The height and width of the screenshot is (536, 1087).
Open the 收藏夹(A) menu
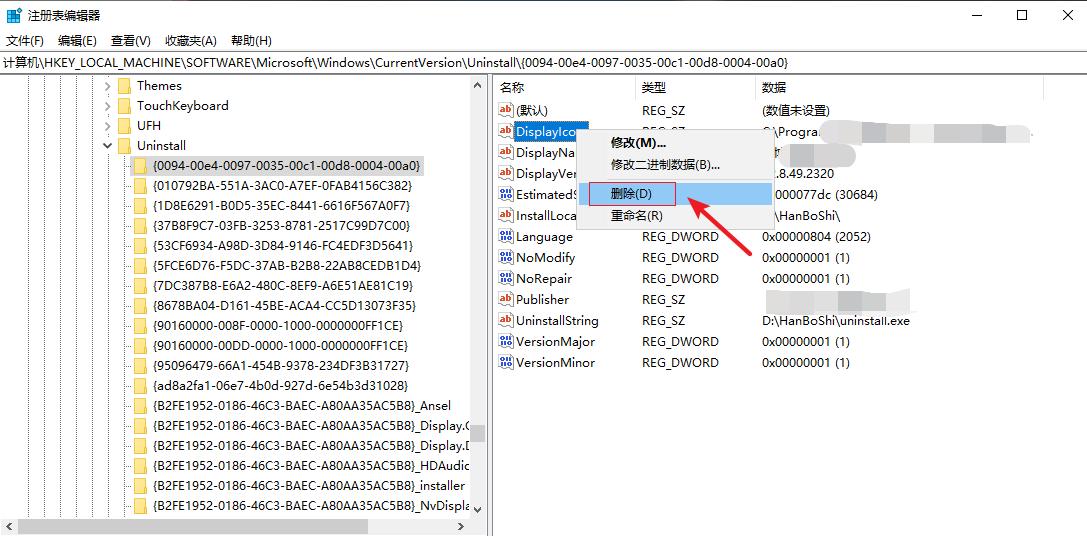click(x=190, y=41)
